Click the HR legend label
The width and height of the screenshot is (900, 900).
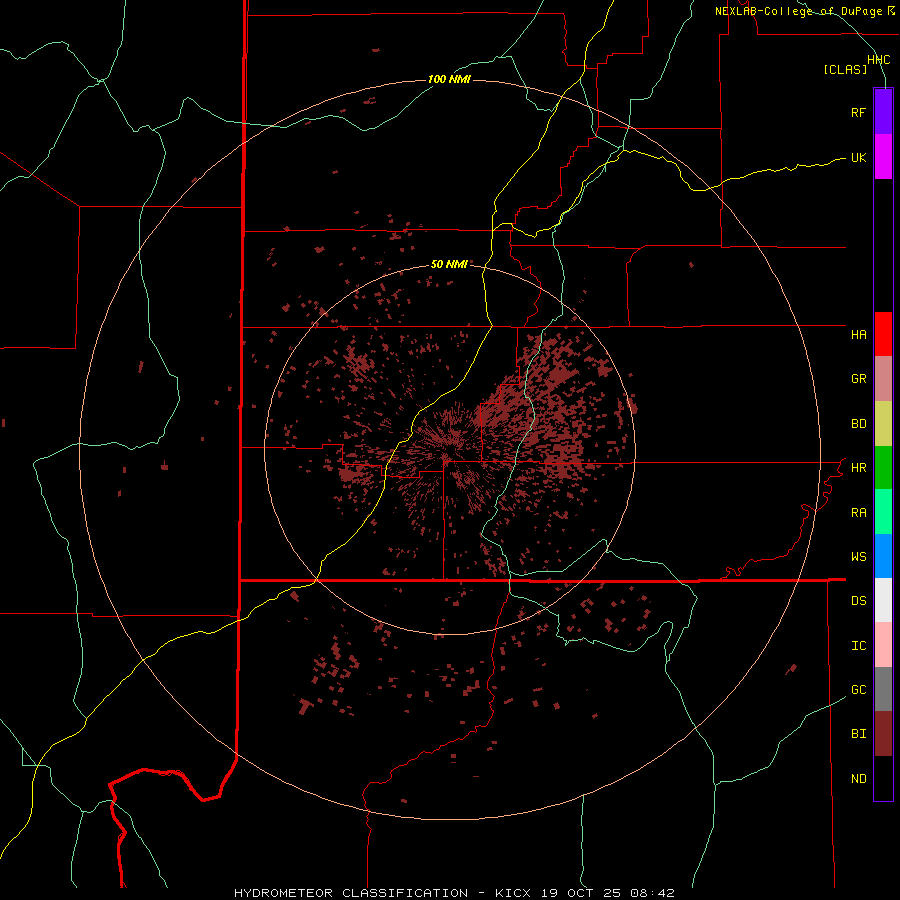[858, 468]
